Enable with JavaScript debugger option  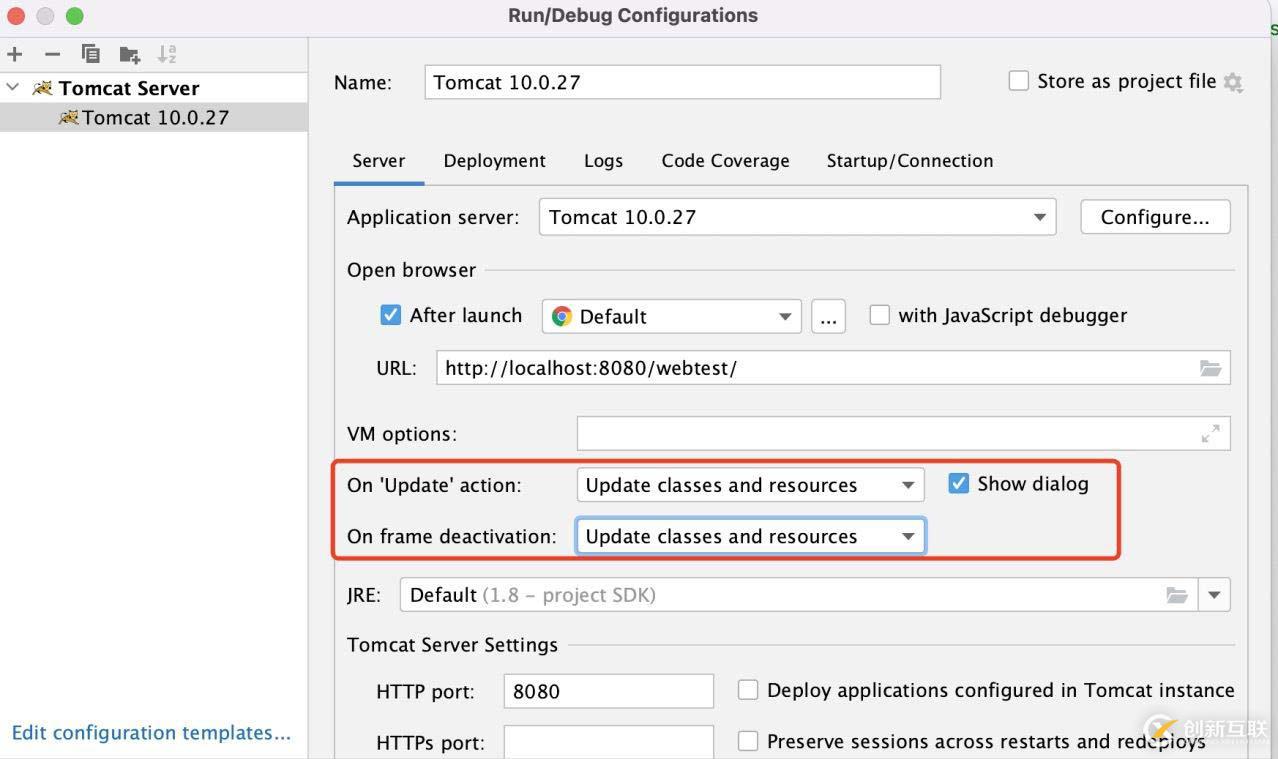879,315
